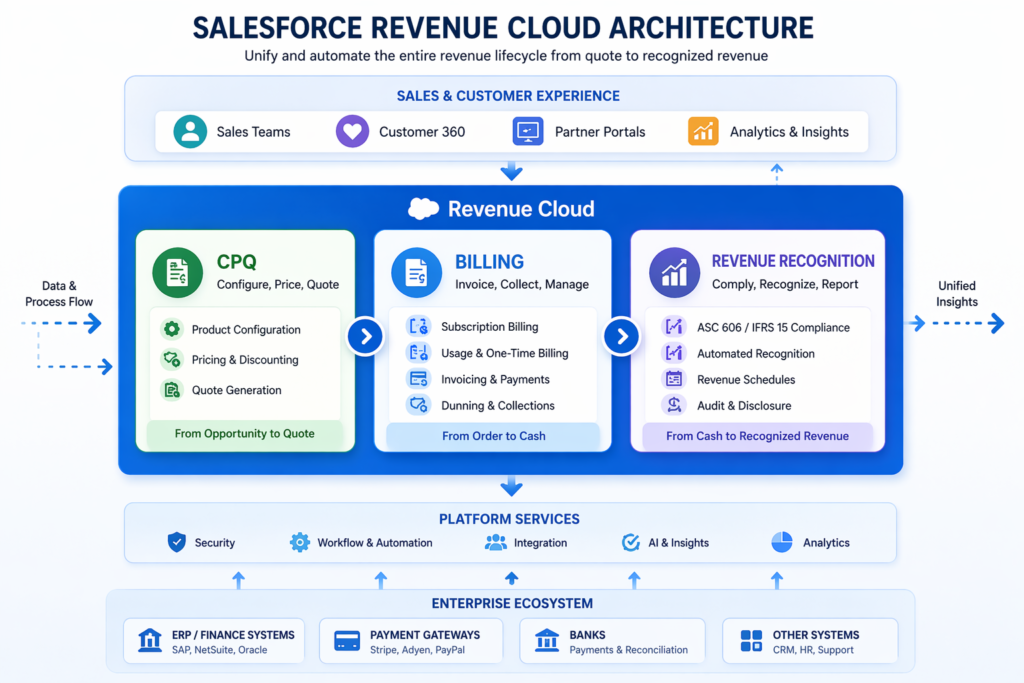Click the Other Systems card

[x=809, y=641]
